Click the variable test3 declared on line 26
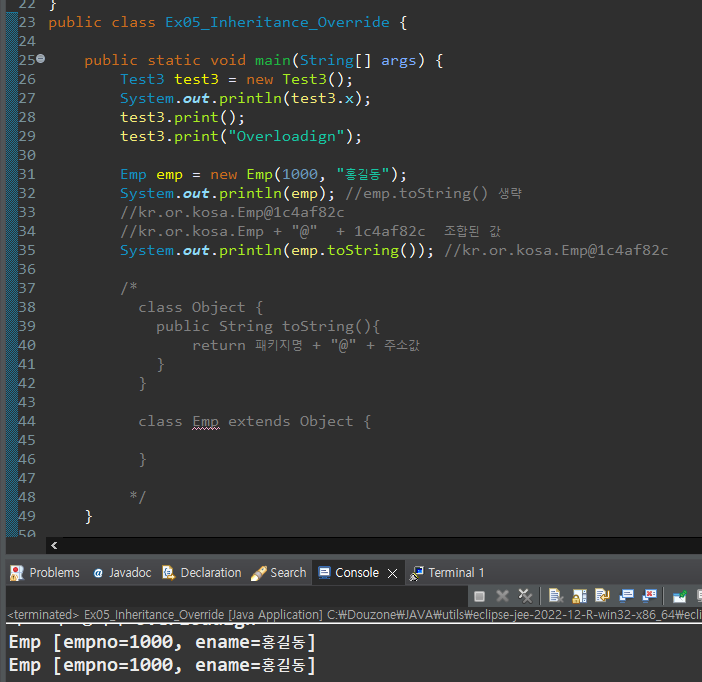Viewport: 702px width, 682px height. (196, 79)
